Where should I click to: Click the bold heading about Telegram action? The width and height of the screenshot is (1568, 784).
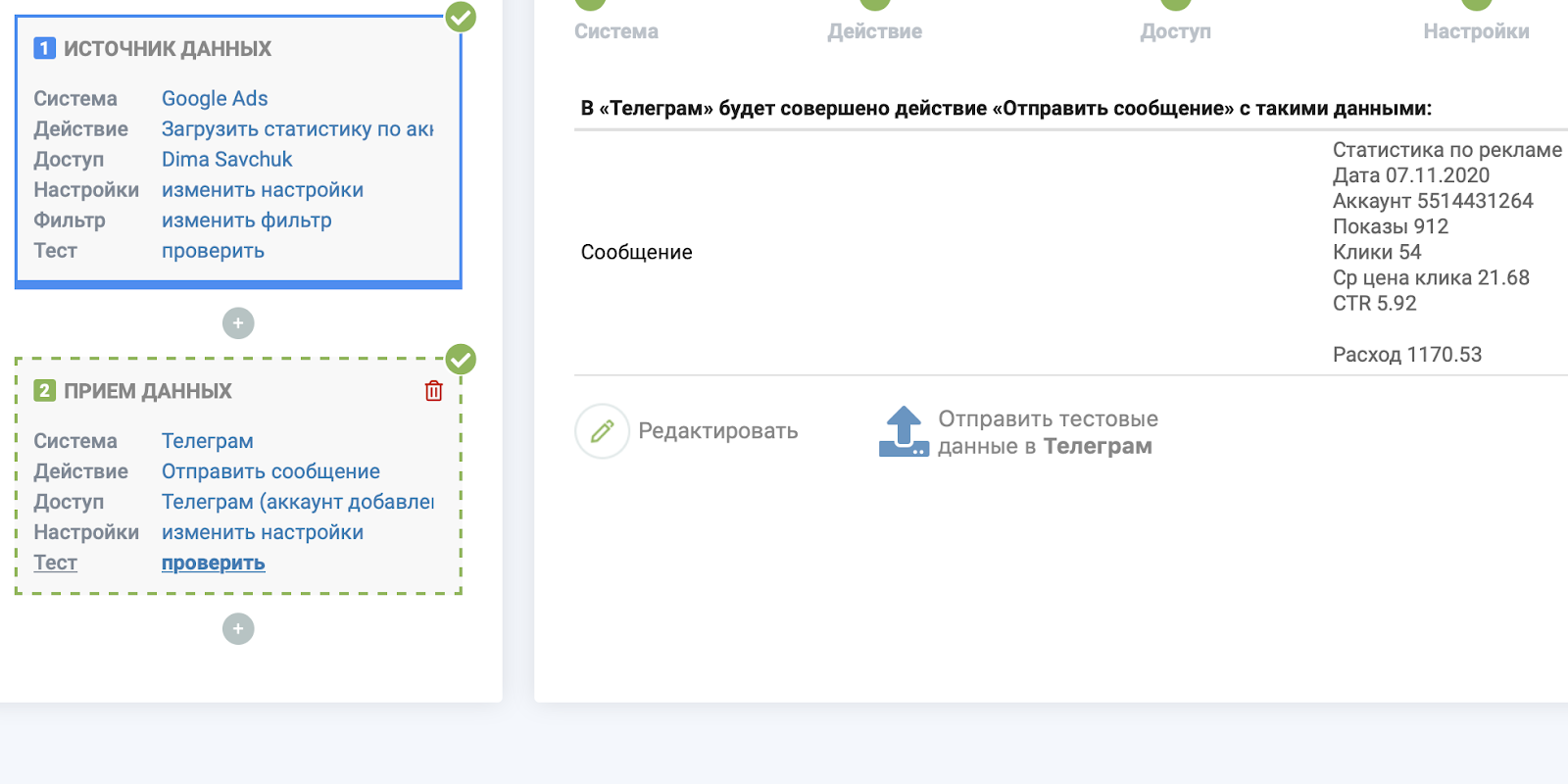pyautogui.click(x=1006, y=108)
